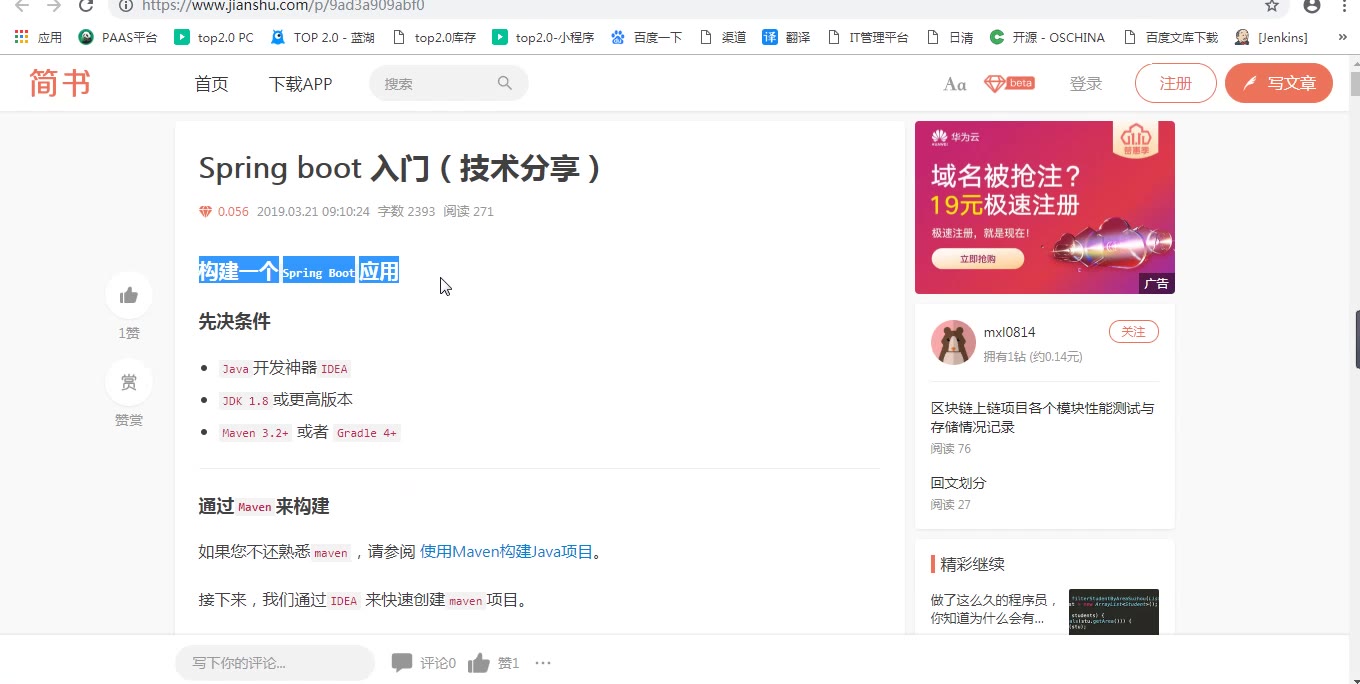Open the top2.0 PC bookmark
This screenshot has height=684, width=1360.
point(214,37)
